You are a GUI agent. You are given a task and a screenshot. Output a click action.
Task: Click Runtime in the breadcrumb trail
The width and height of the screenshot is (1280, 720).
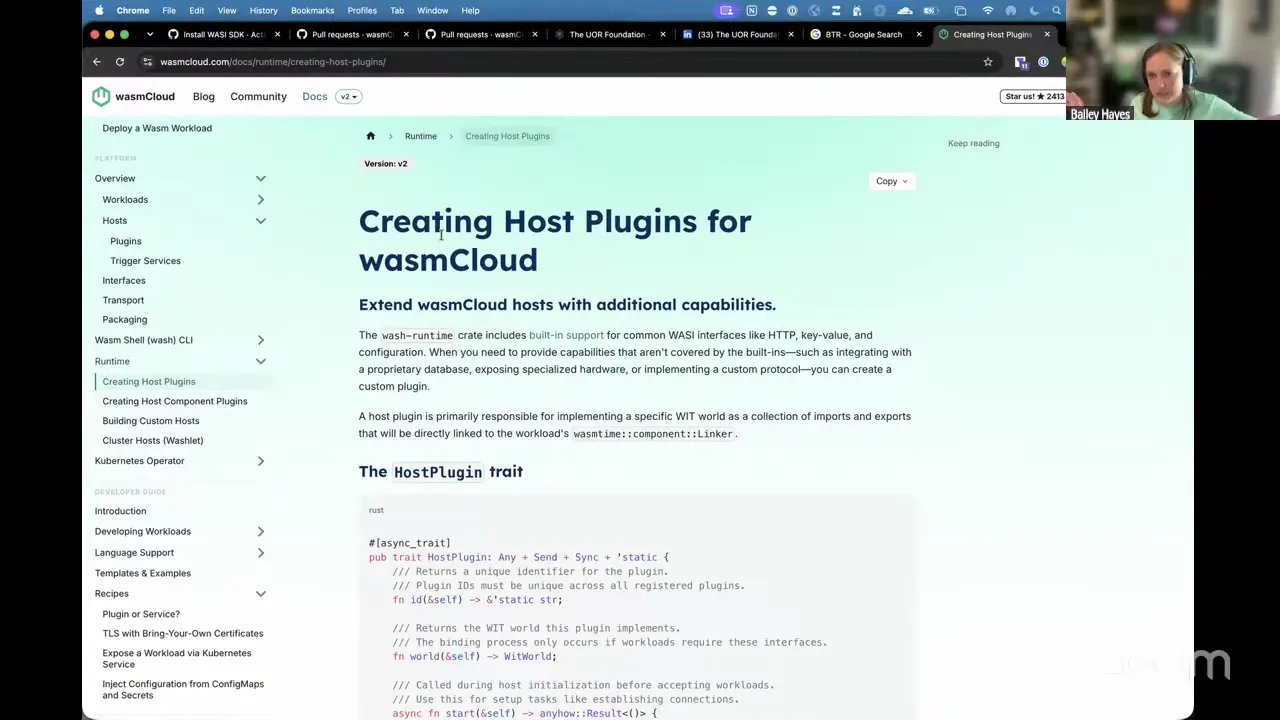coord(420,136)
